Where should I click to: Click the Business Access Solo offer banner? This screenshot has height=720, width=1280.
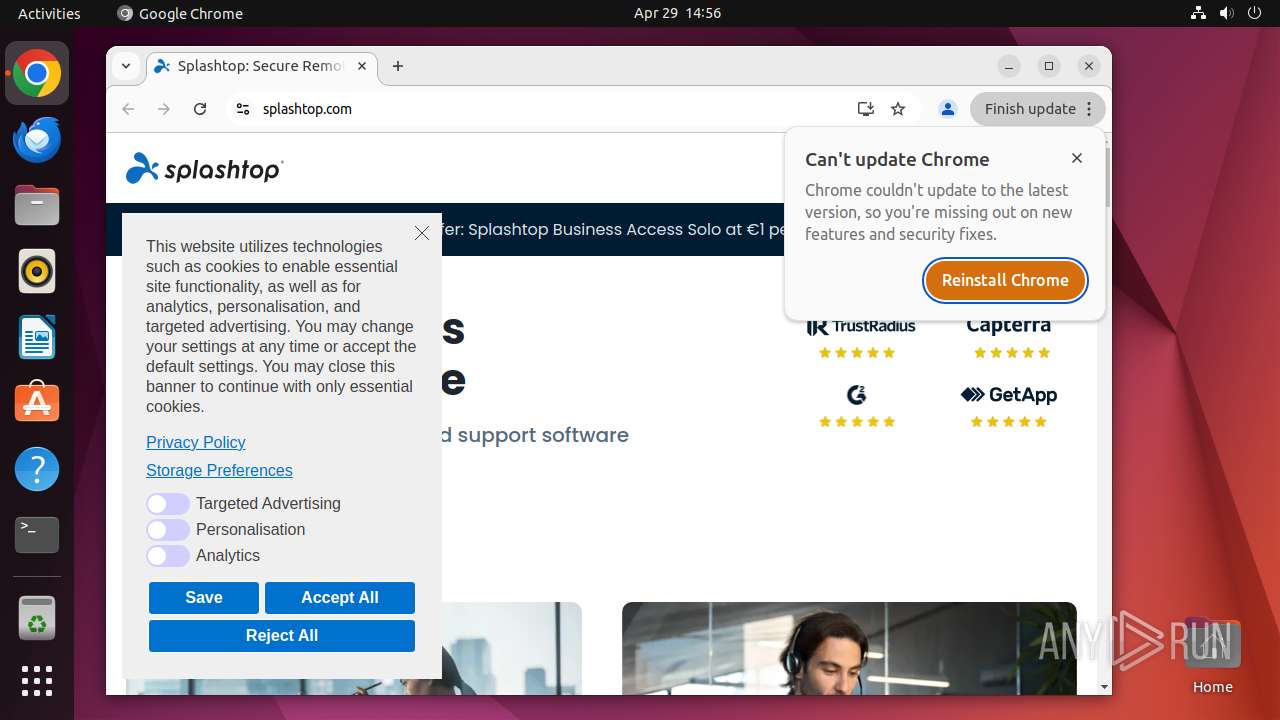coord(614,229)
